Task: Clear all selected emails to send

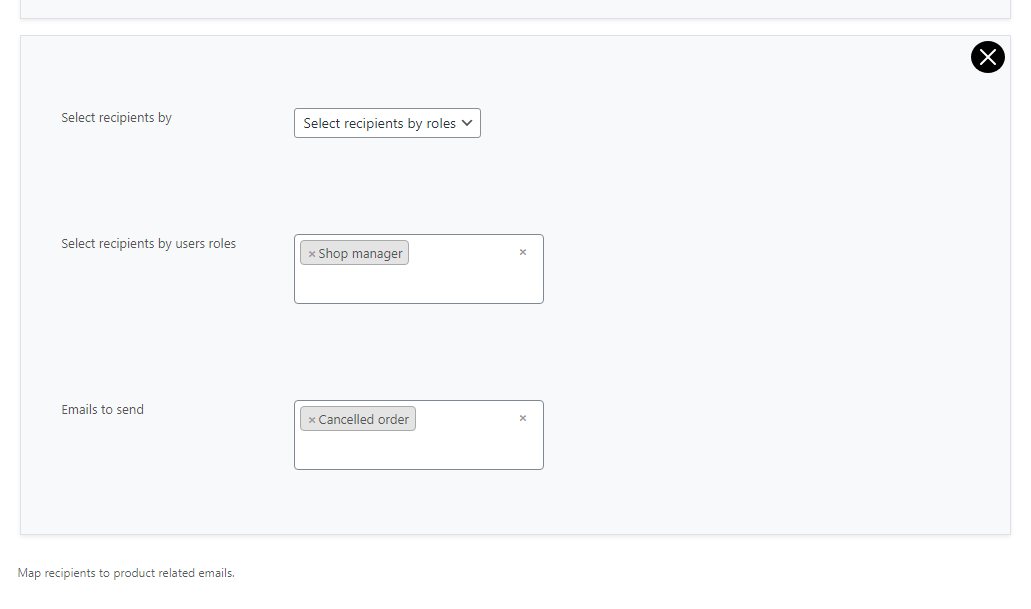Action: [x=522, y=419]
